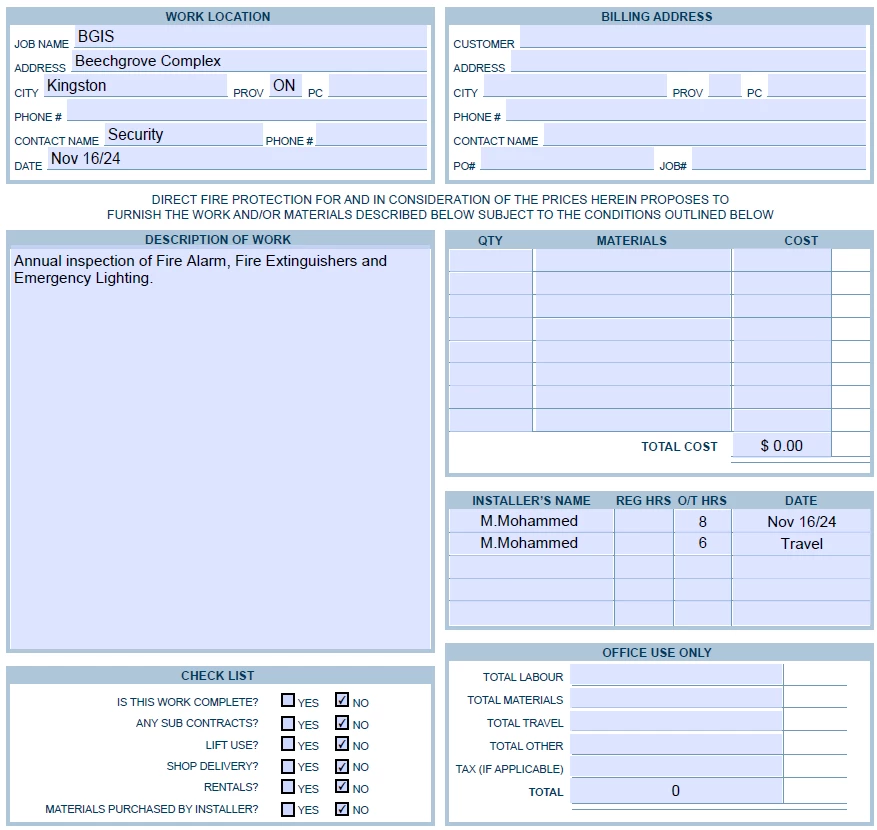Click office Total field showing 0
This screenshot has width=877, height=830.
677,790
